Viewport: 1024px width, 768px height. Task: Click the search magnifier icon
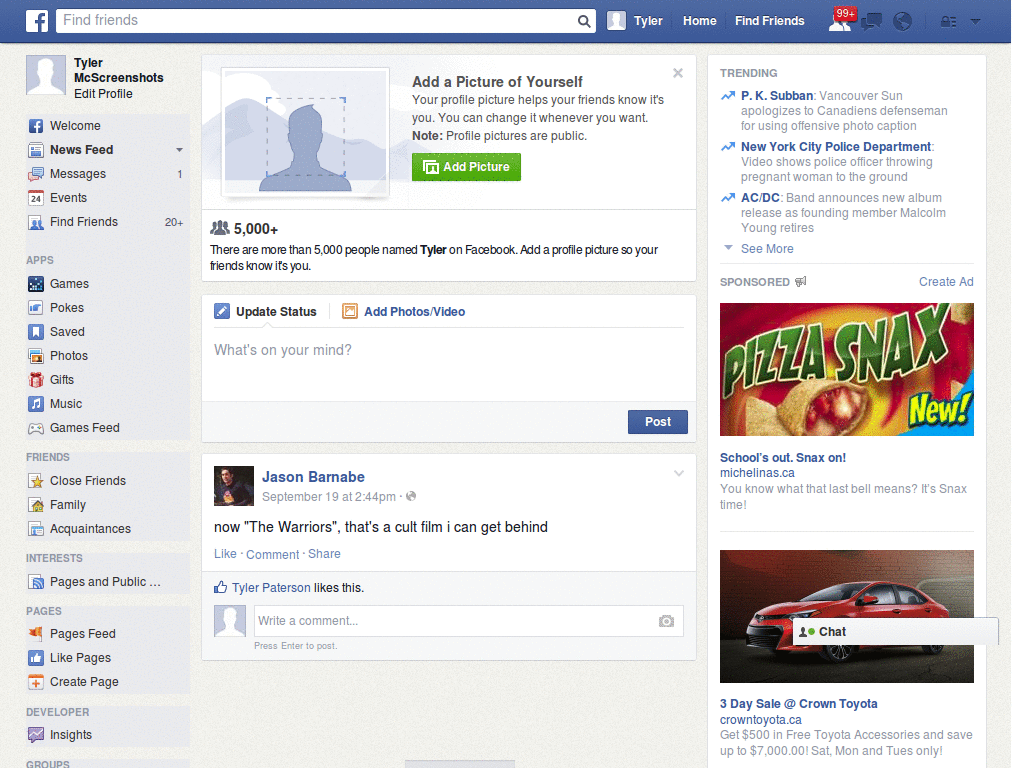584,21
